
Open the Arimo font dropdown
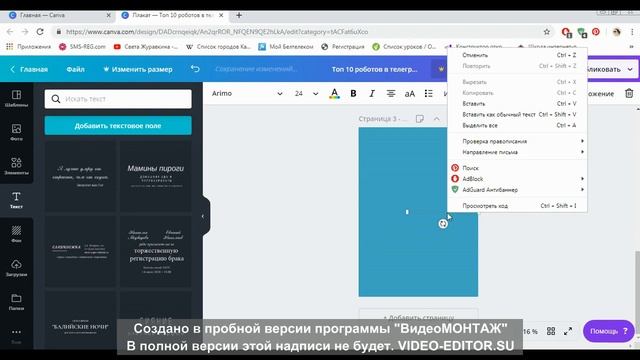[x=247, y=93]
